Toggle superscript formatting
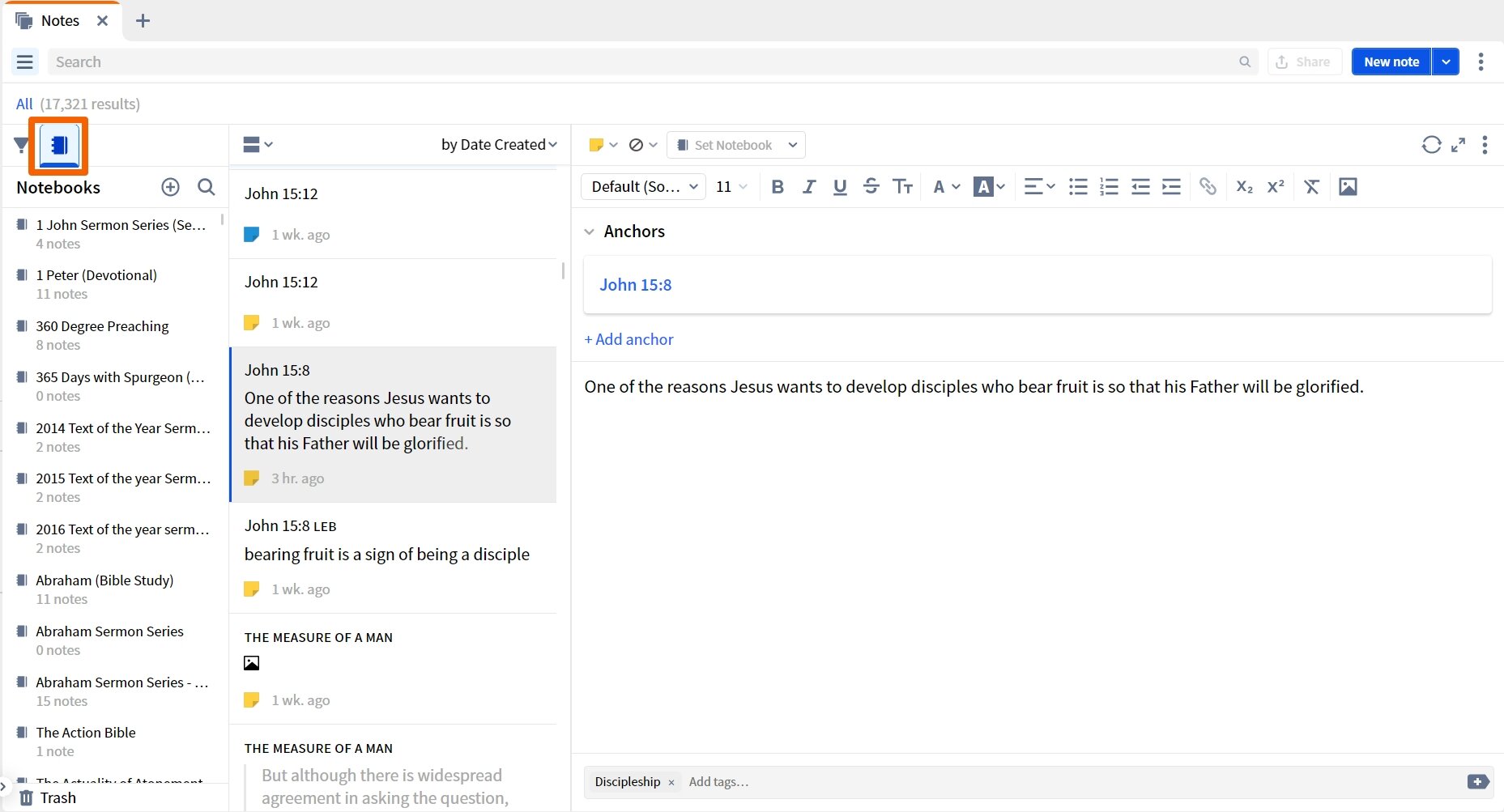The width and height of the screenshot is (1504, 812). 1276,187
